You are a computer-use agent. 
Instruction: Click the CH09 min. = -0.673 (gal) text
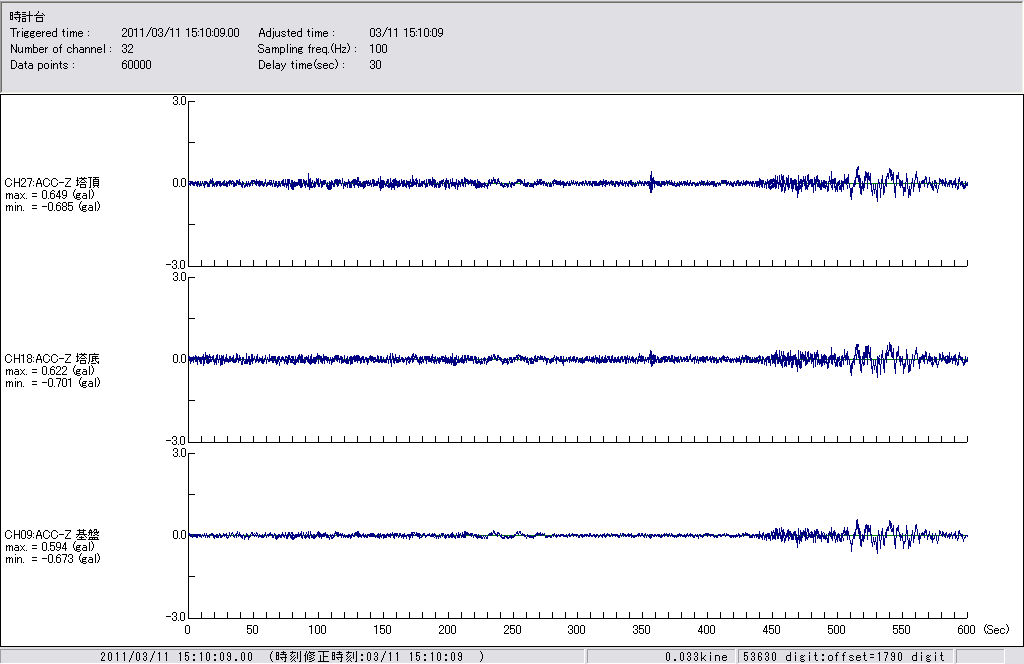[x=52, y=559]
